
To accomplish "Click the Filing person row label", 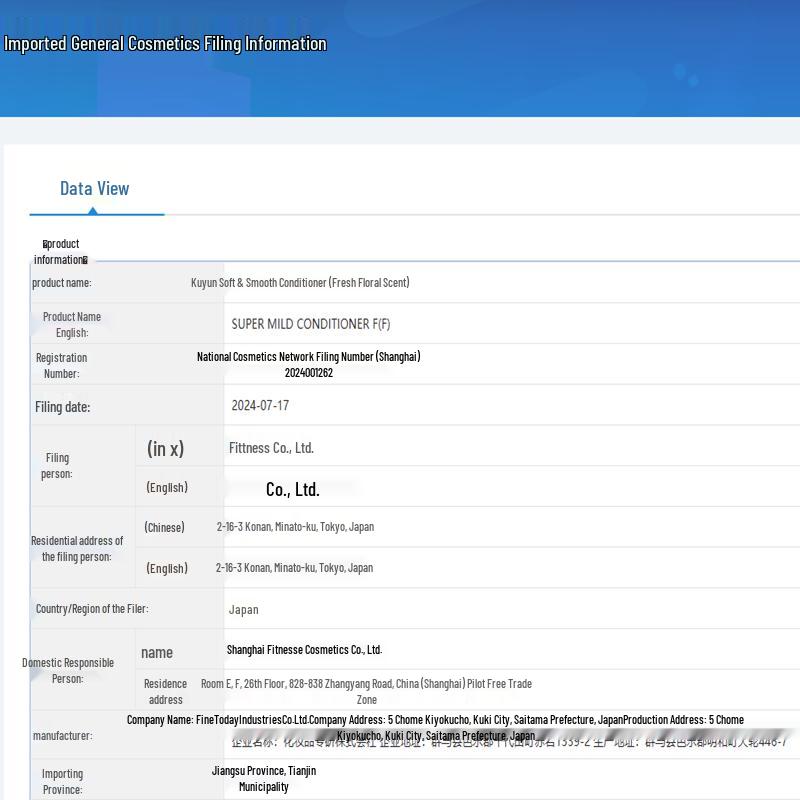I will [57, 466].
